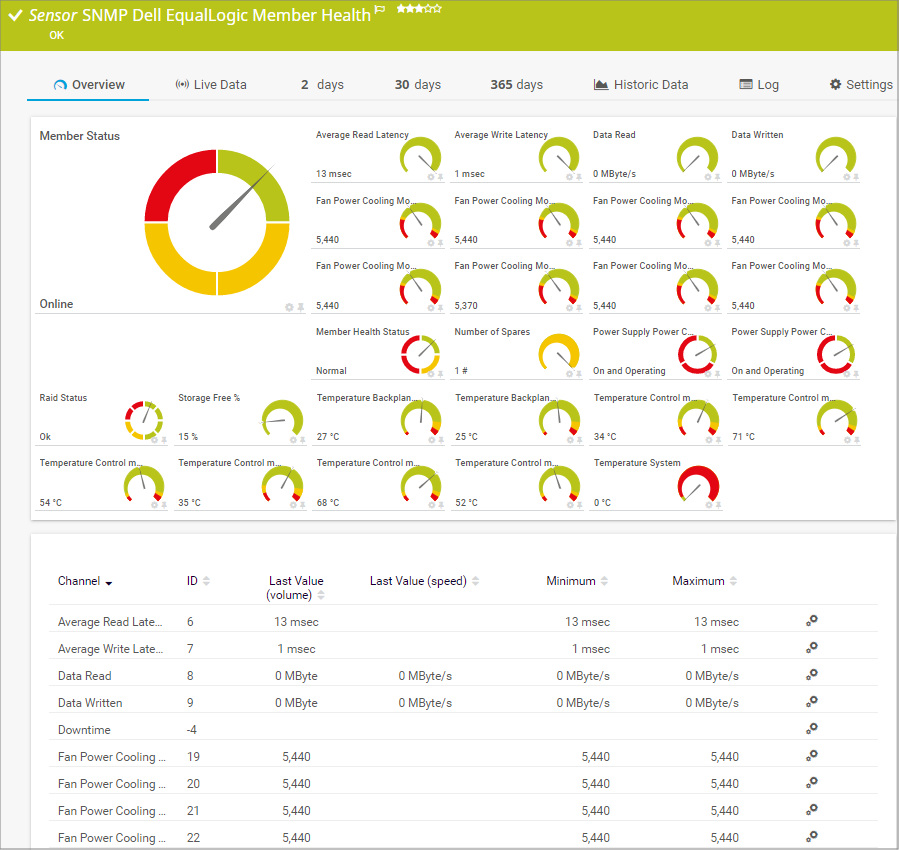Click the gear icon under Member Status gauge
899x850 pixels.
click(x=289, y=307)
